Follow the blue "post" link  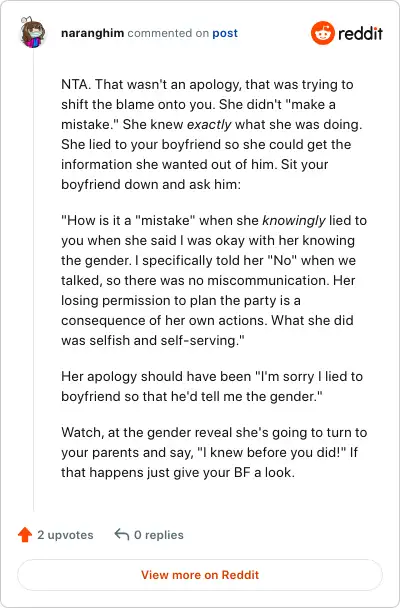[x=225, y=34]
